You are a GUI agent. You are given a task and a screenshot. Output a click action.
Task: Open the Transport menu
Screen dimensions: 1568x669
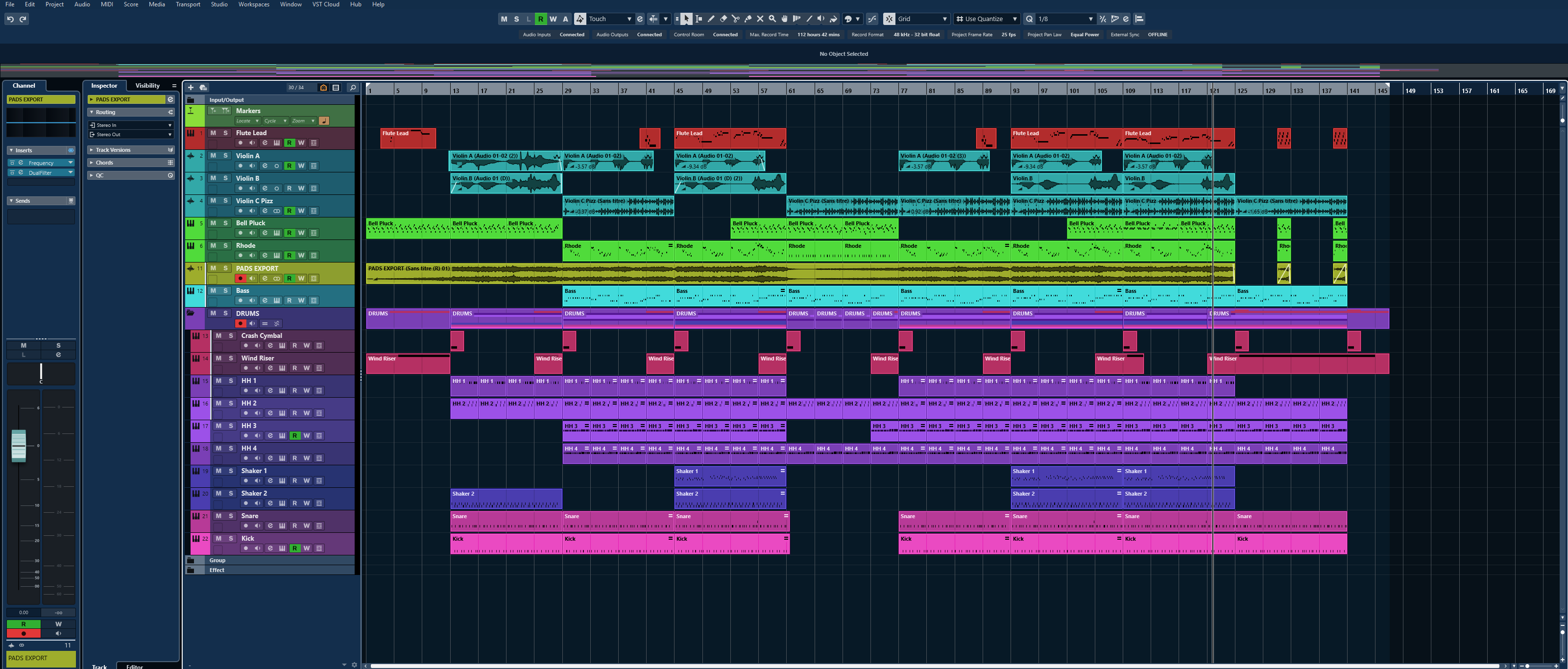point(188,4)
